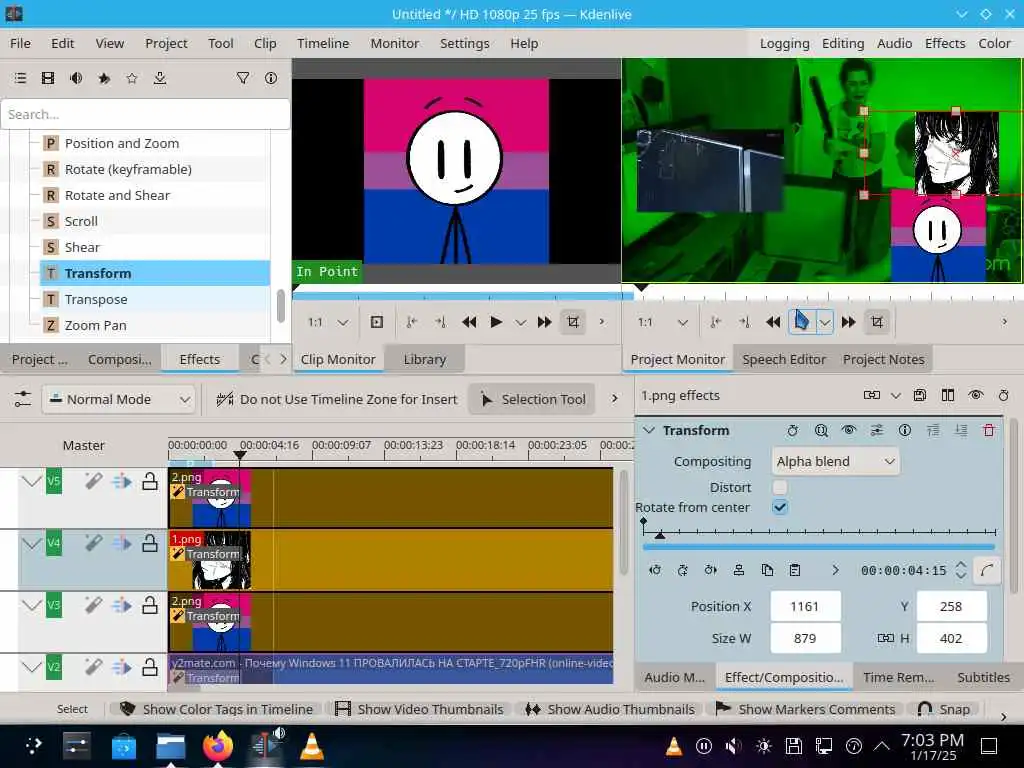Image resolution: width=1024 pixels, height=768 pixels.
Task: Launch VLC from the taskbar
Action: tap(312, 746)
